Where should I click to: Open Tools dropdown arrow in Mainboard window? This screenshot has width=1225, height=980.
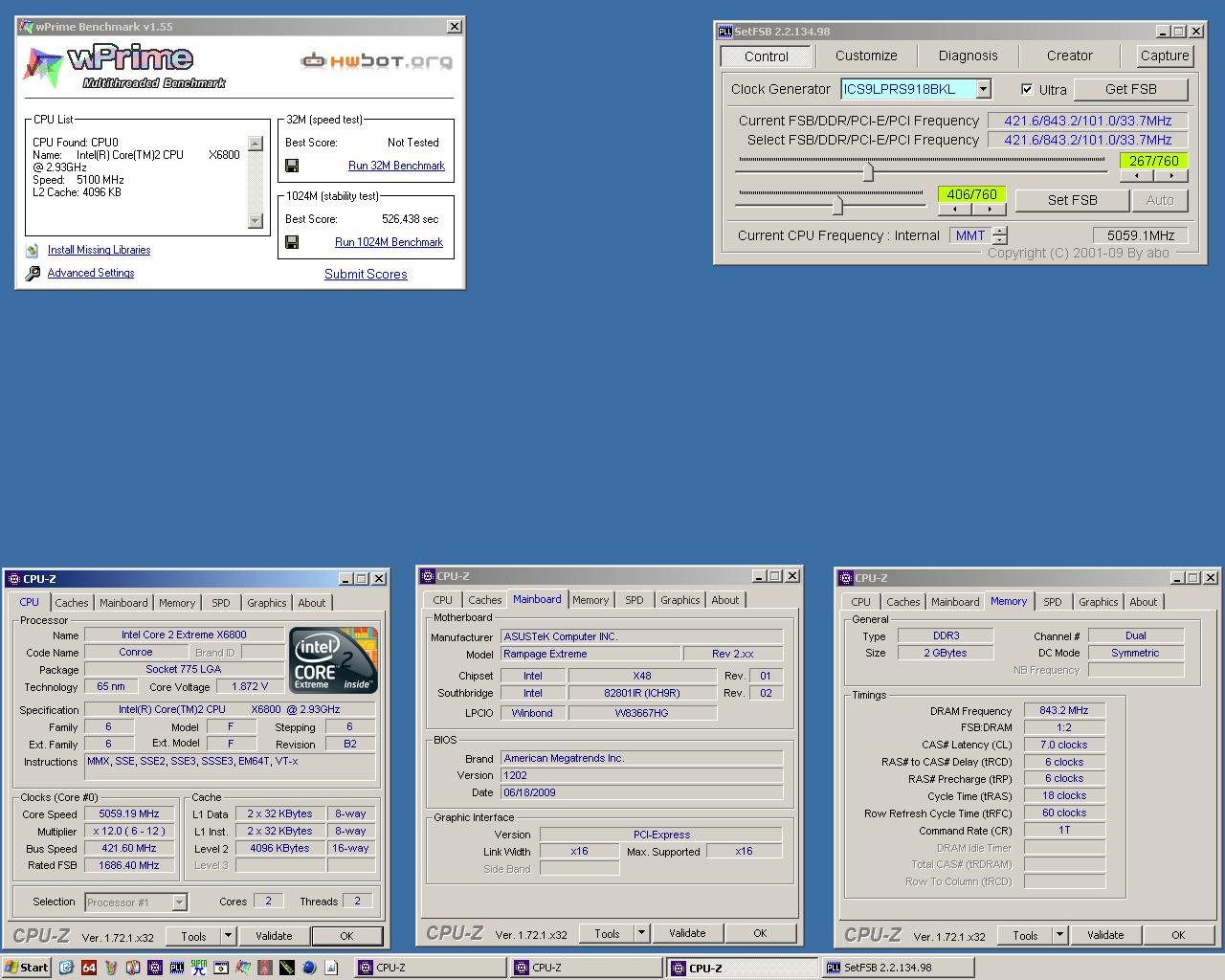tap(642, 933)
